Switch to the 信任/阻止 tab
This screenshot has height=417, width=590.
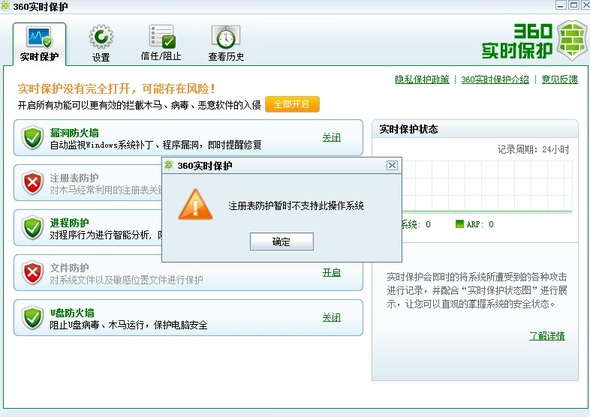(x=161, y=44)
